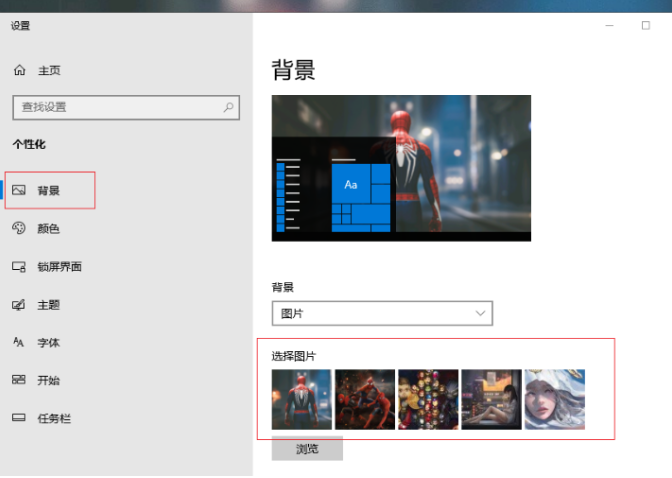Select 背景 in the sidebar
Viewport: 672px width, 478px height.
[x=50, y=190]
